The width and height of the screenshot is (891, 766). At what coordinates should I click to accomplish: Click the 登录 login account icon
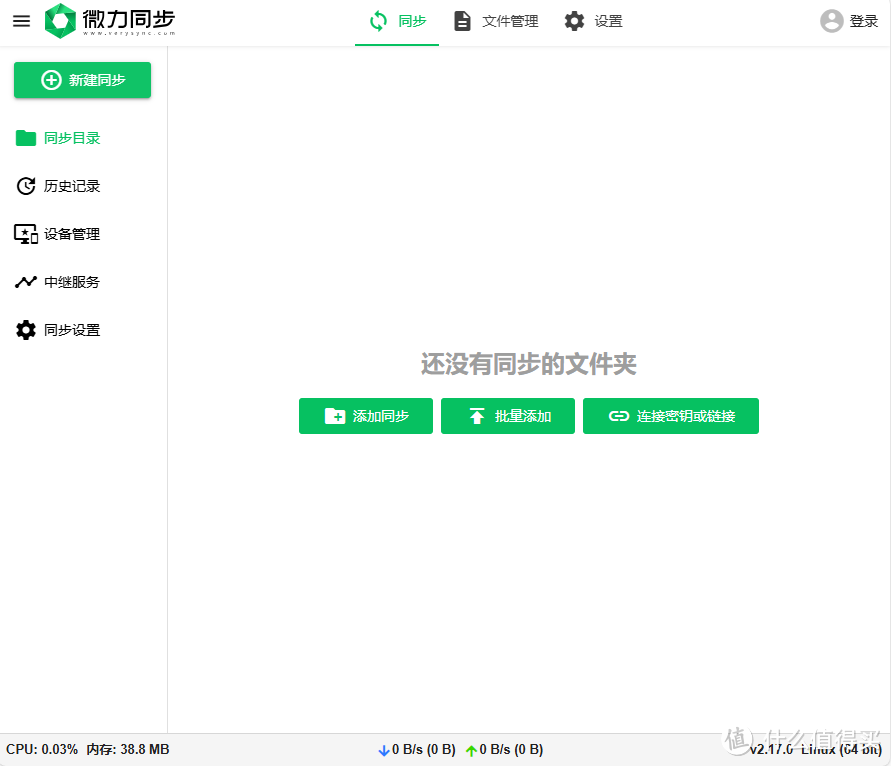[x=831, y=20]
